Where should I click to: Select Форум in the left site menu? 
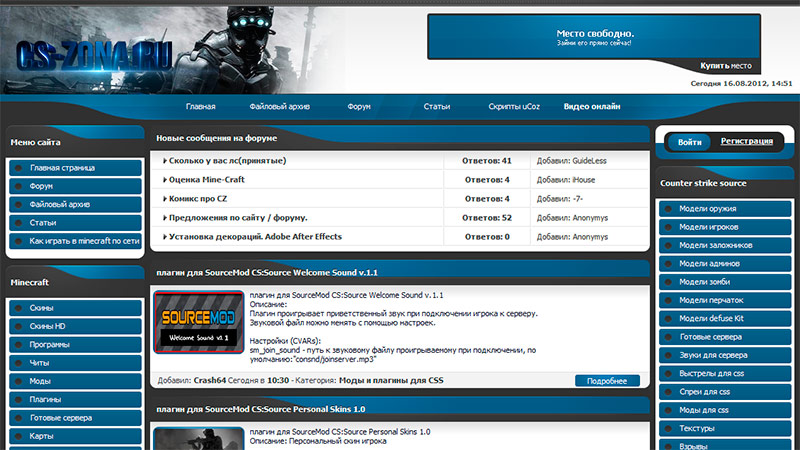tap(75, 186)
